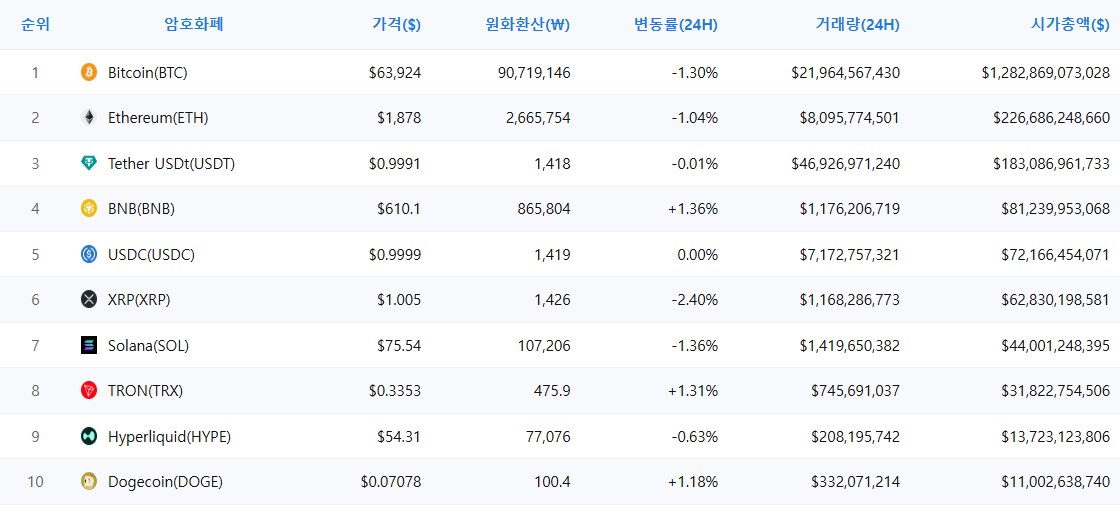Click Hyperliquid volume $208,195,742
This screenshot has height=514, width=1120.
tap(856, 436)
